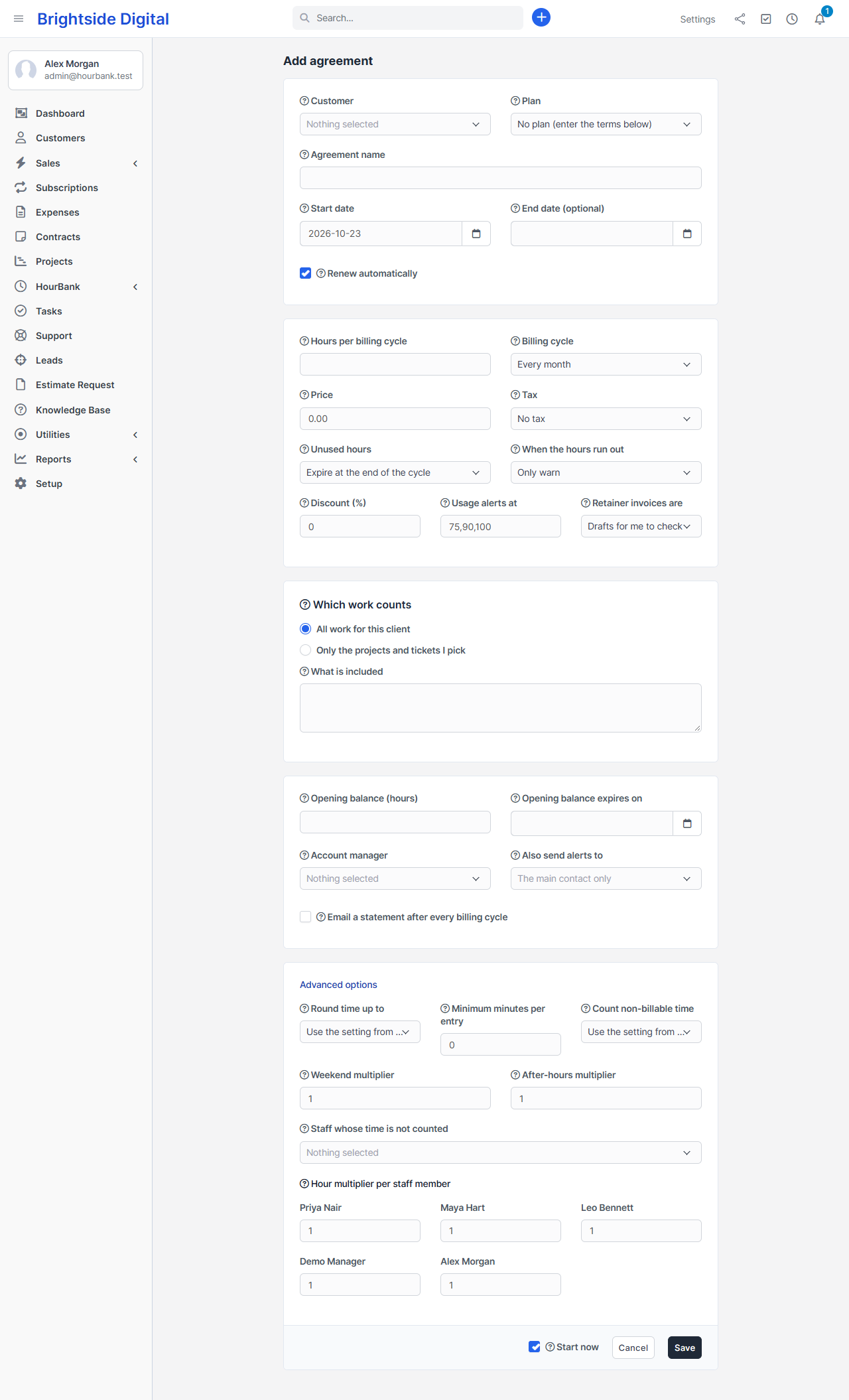Click help icon beside Hours per billing cycle
Image resolution: width=849 pixels, height=1400 pixels.
click(304, 341)
